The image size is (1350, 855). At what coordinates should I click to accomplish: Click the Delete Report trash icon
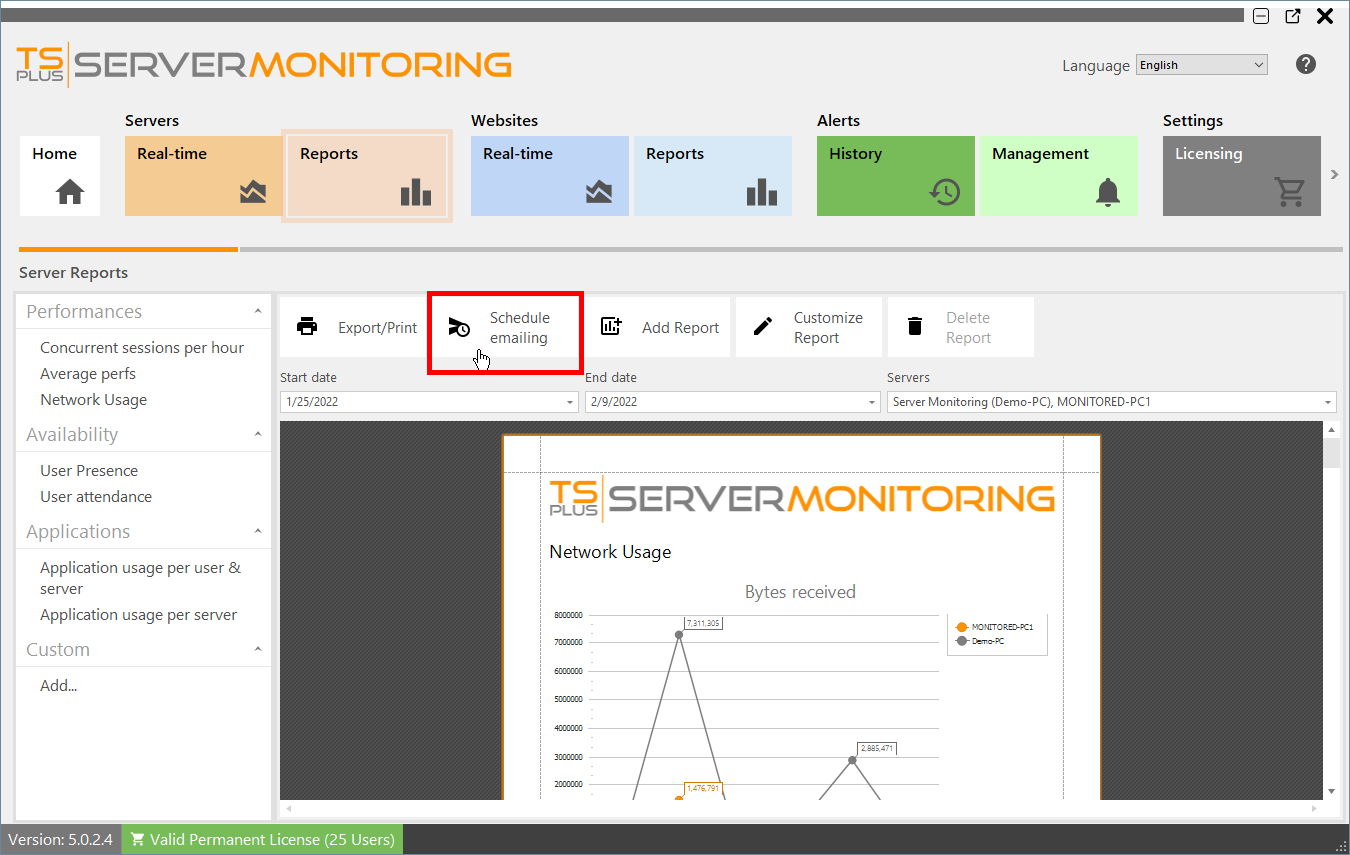(x=914, y=326)
